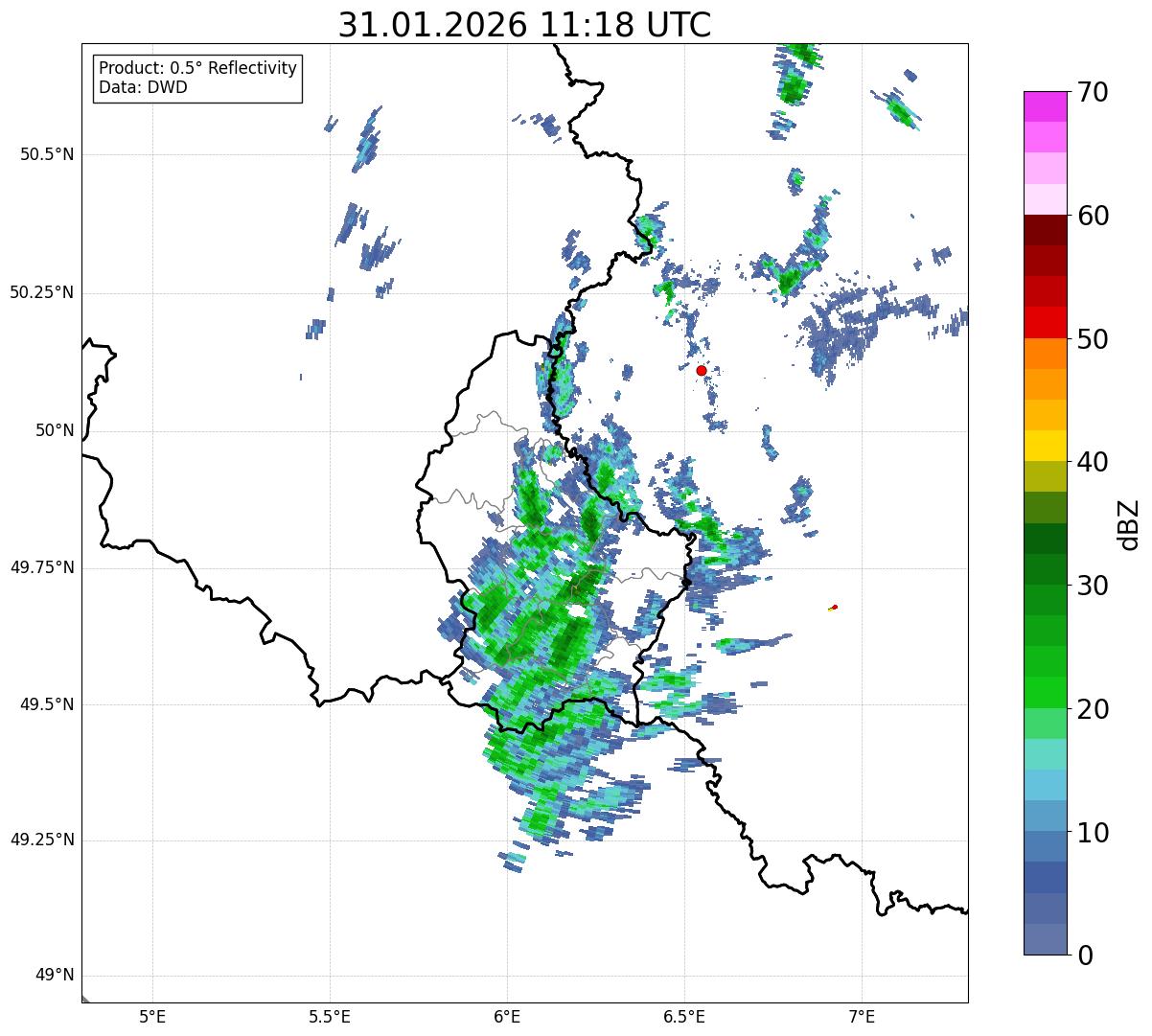The width and height of the screenshot is (1152, 1036).
Task: Click the light cyan swatch above 10 dBZ
Action: (1045, 785)
